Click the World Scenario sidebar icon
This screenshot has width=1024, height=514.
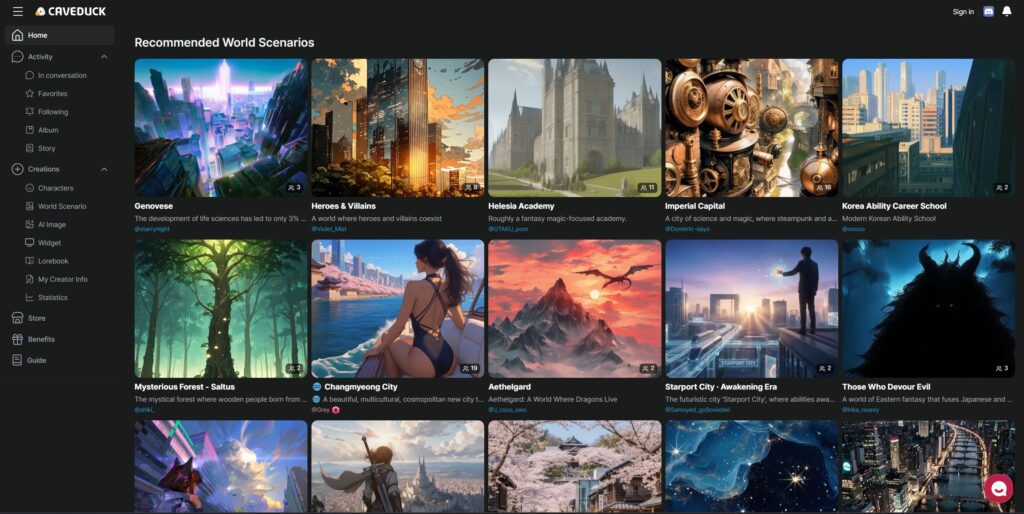pyautogui.click(x=29, y=206)
